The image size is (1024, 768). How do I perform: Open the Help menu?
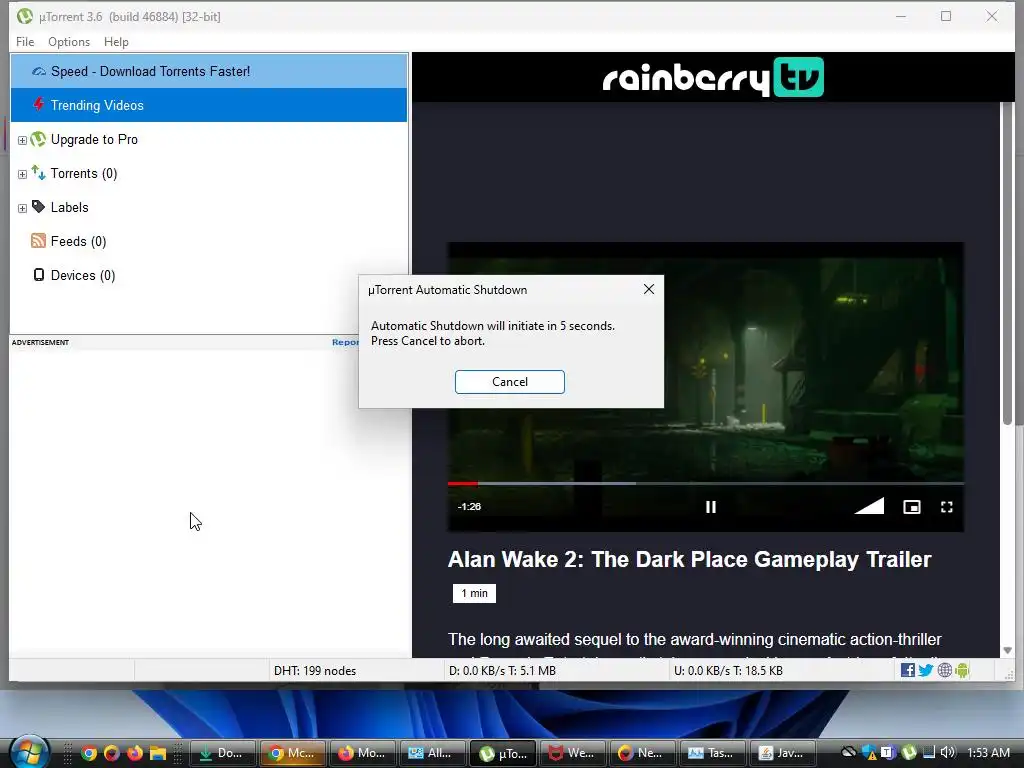[116, 42]
